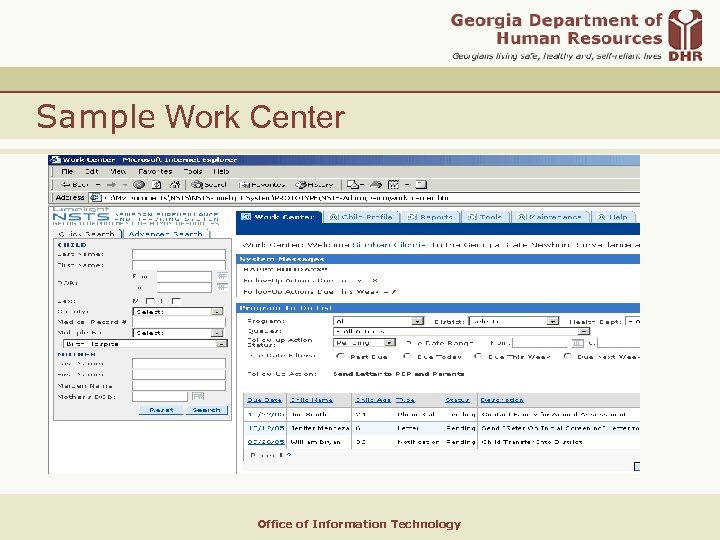Open the Help menu in menu bar
The image size is (720, 540).
[221, 171]
